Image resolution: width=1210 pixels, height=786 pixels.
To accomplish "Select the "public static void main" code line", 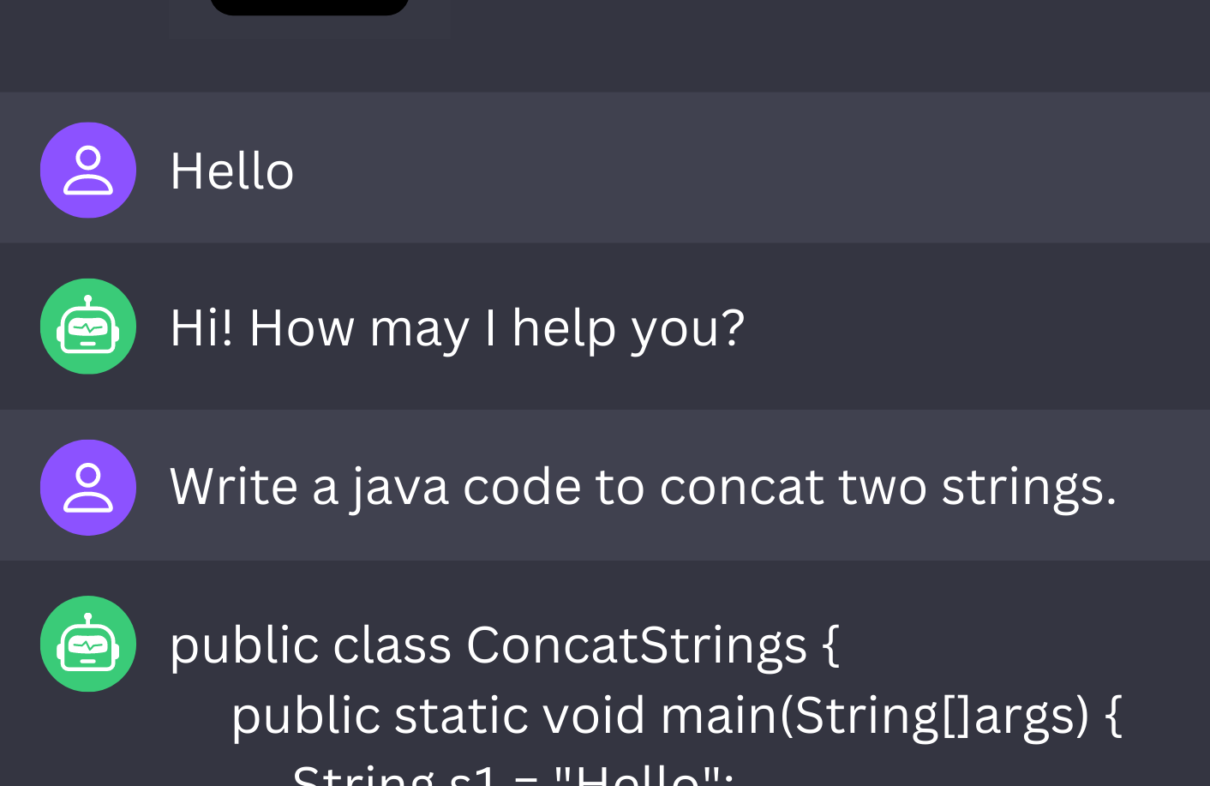I will [677, 716].
